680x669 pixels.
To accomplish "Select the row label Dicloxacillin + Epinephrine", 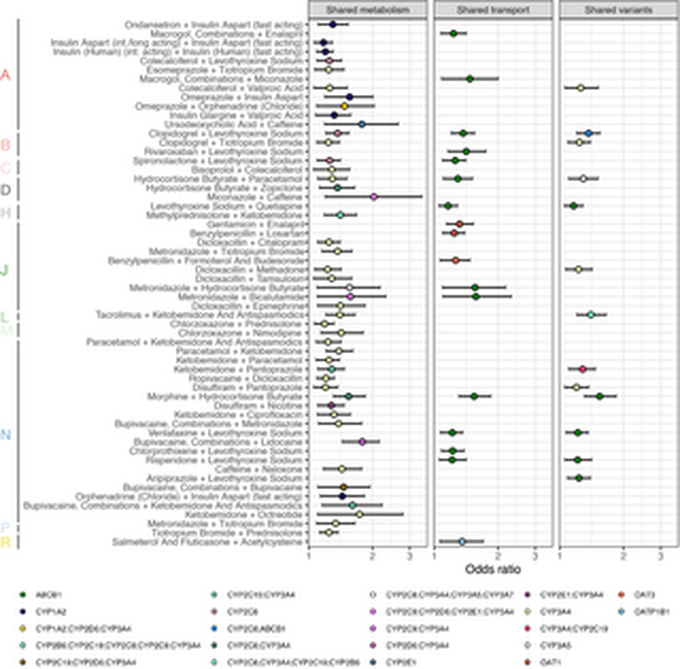I will (247, 307).
